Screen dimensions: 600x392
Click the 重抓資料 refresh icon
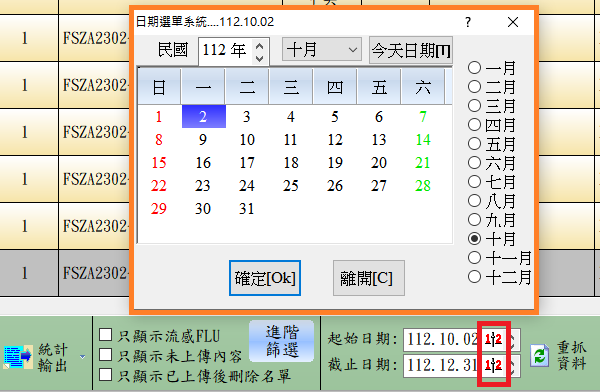coord(540,355)
